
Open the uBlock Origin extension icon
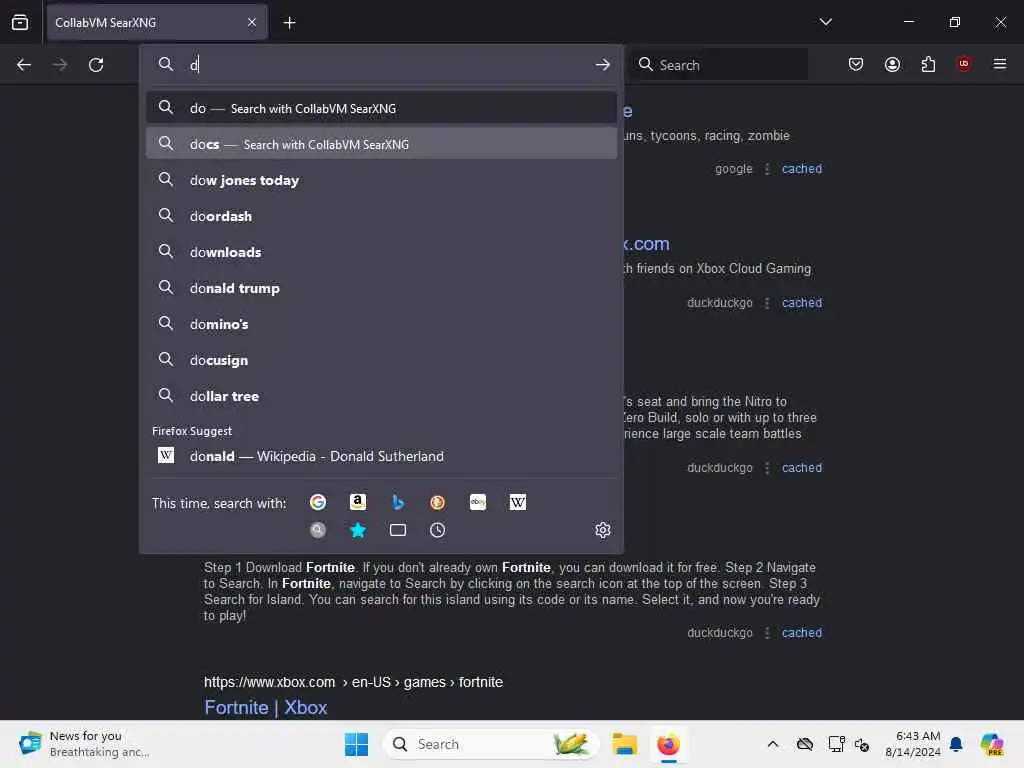(x=964, y=63)
